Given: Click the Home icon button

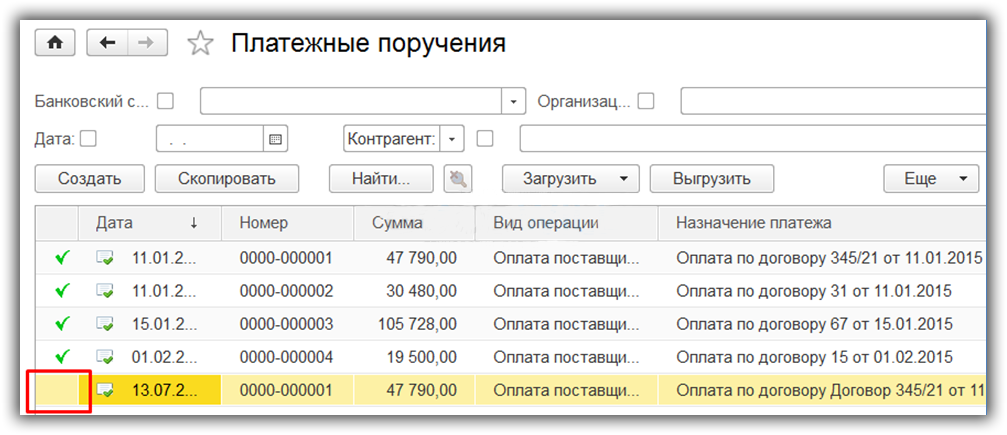Looking at the screenshot, I should [55, 43].
